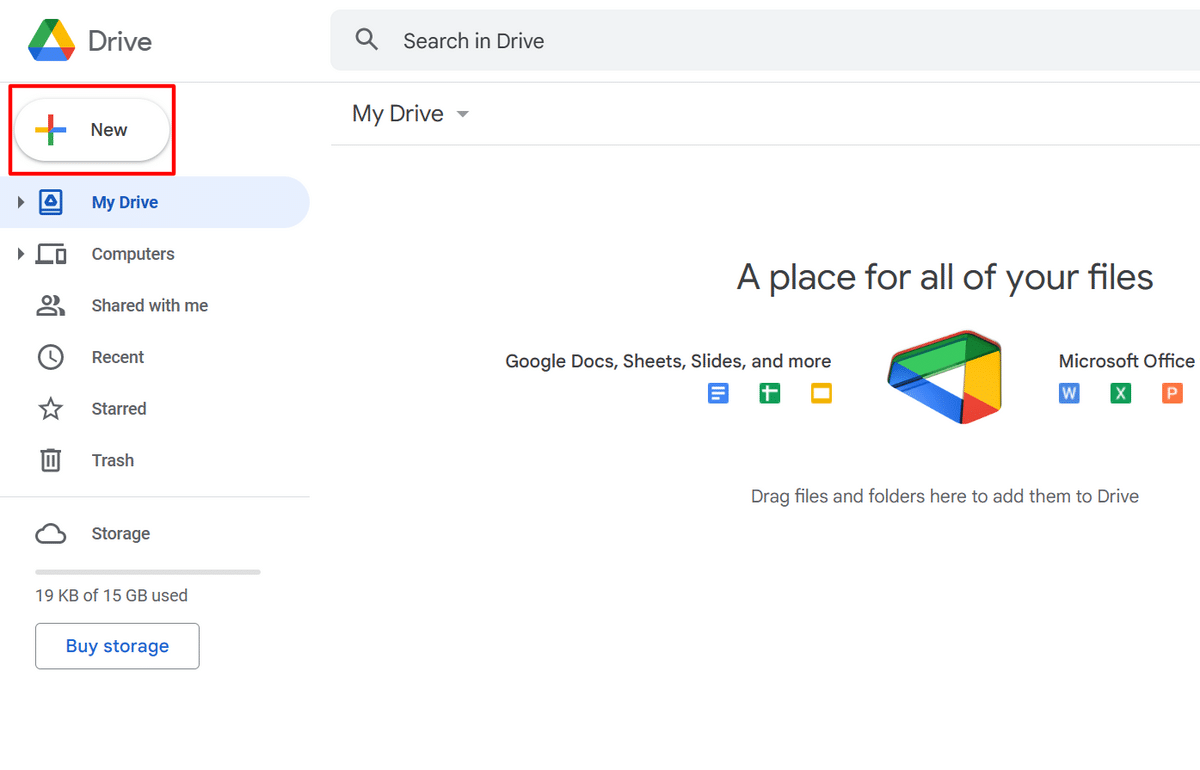Click the Microsoft Word icon

[1069, 394]
